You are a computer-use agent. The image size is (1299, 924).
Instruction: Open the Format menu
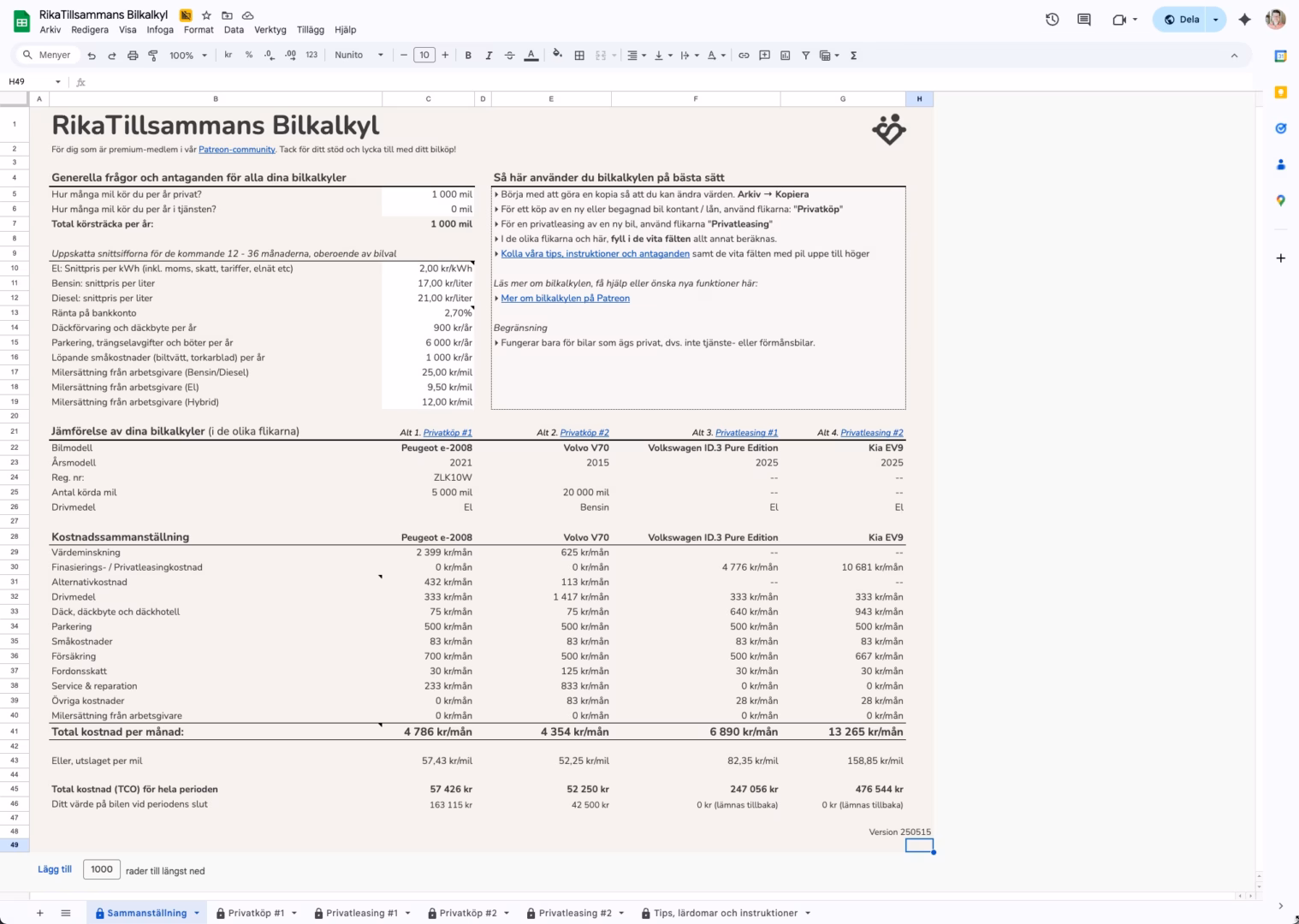coord(199,30)
